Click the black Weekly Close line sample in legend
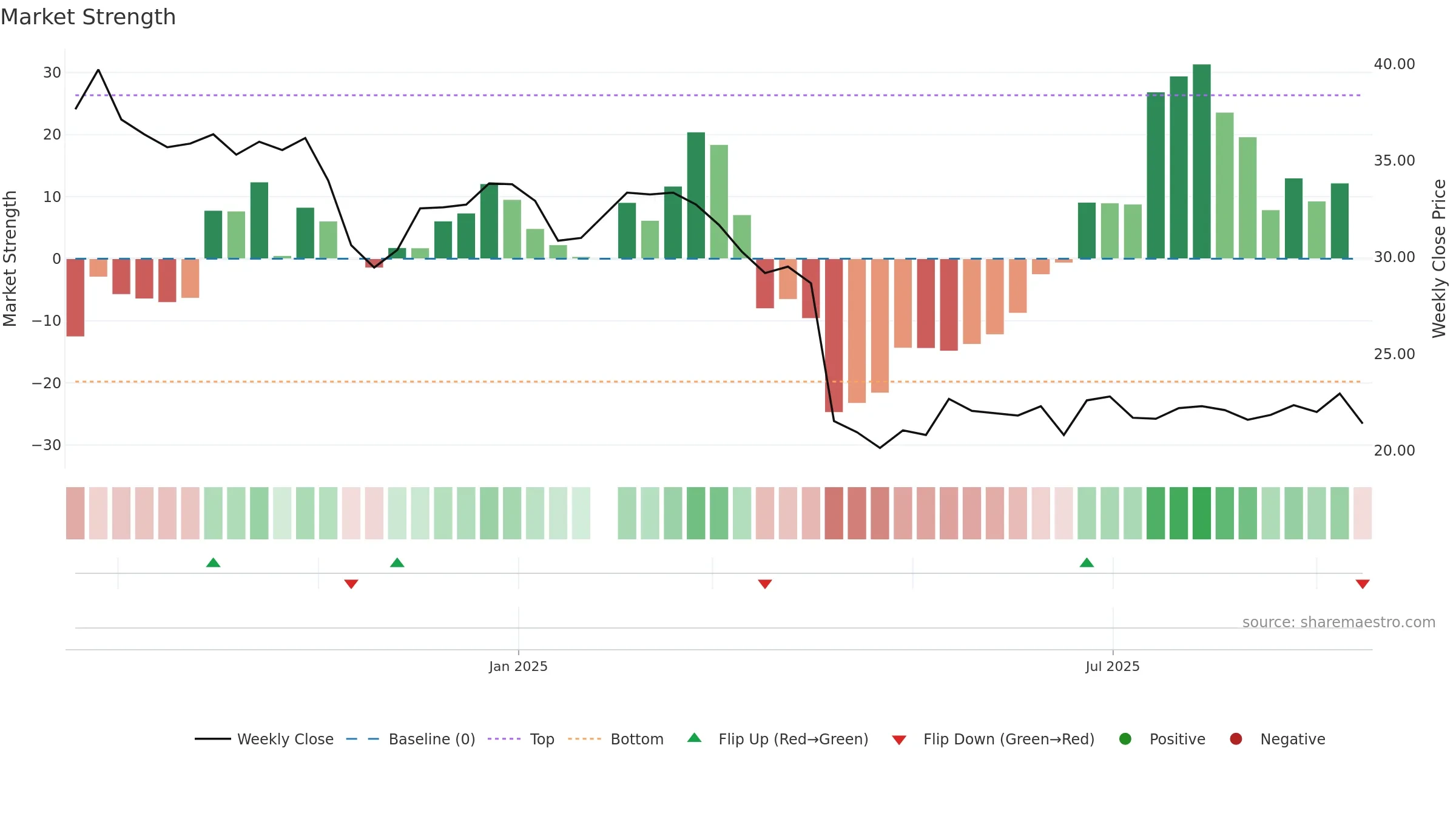 click(x=213, y=739)
